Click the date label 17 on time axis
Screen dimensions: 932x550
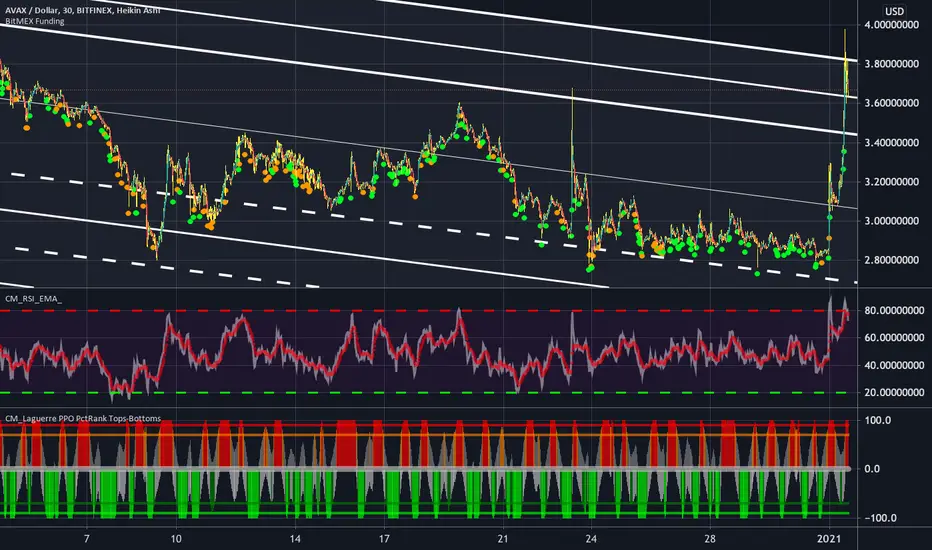point(384,539)
